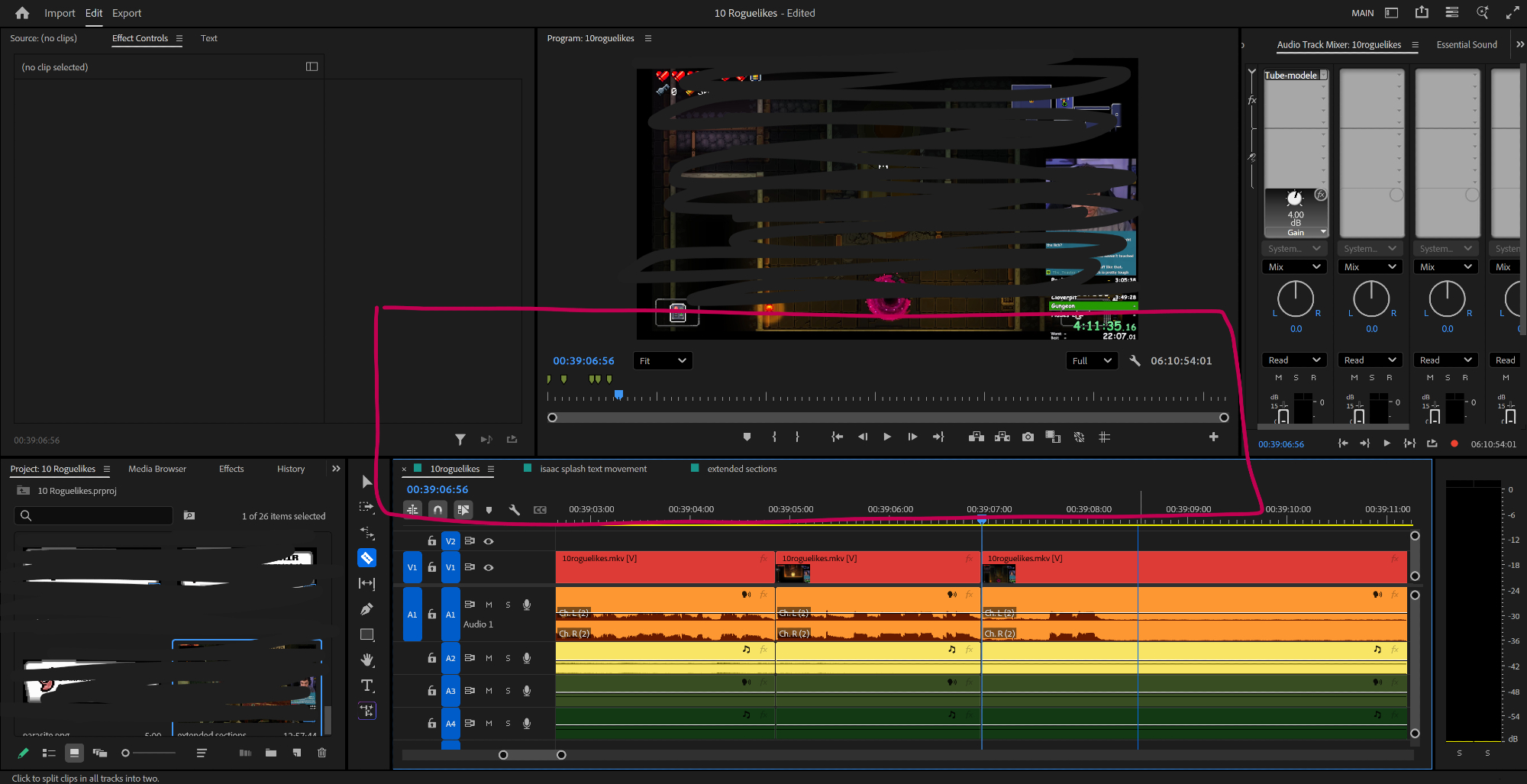Viewport: 1527px width, 784px height.
Task: Open the Effects panel tab
Action: pyautogui.click(x=231, y=469)
